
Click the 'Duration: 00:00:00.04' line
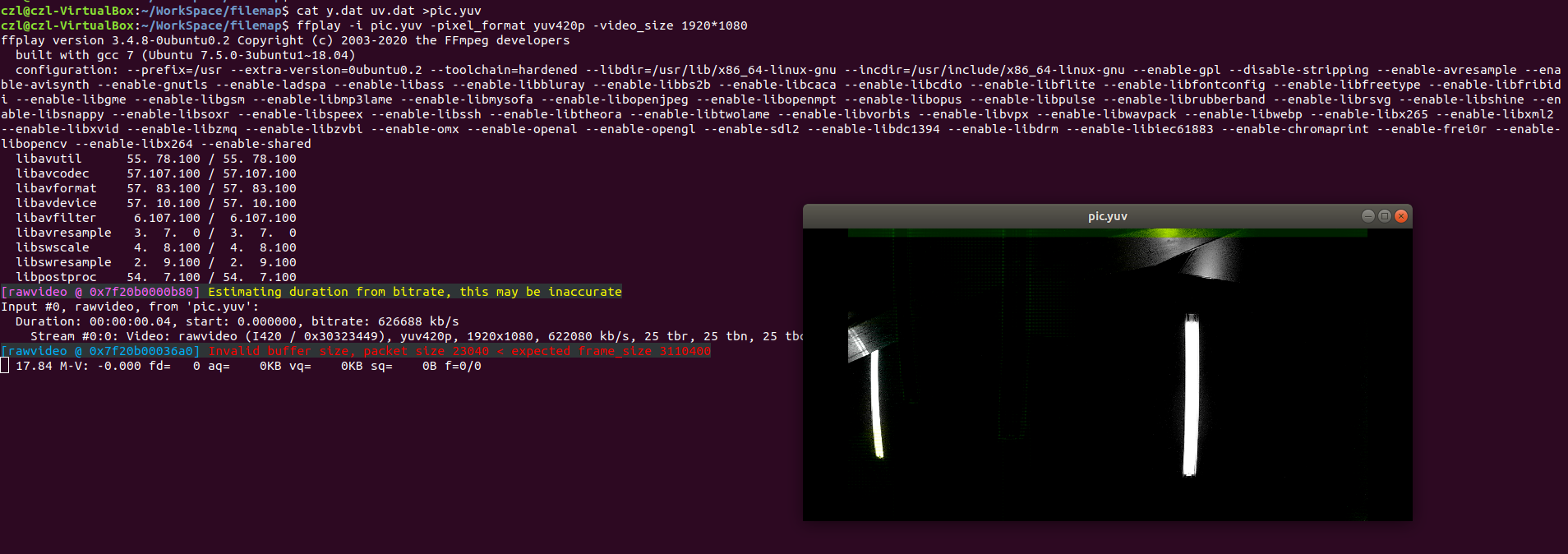238,321
